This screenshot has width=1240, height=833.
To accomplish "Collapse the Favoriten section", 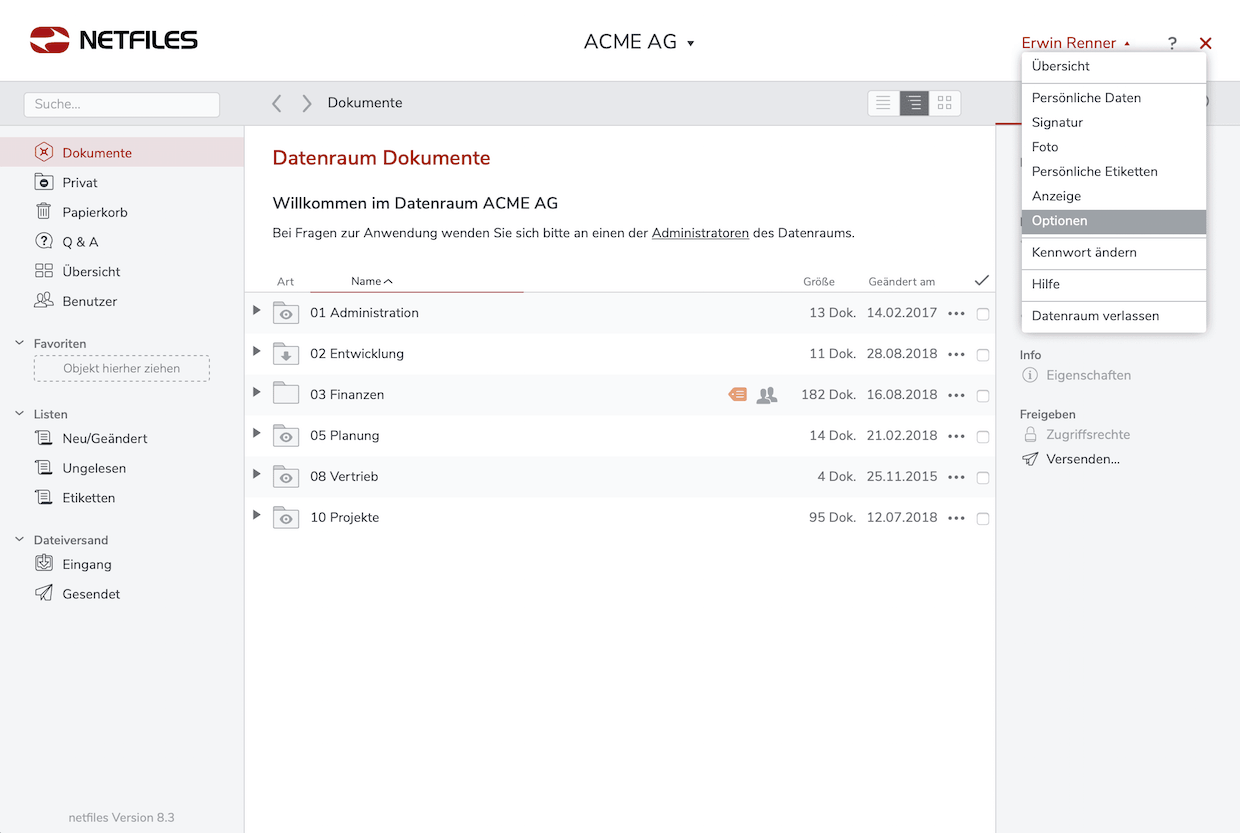I will tap(19, 343).
